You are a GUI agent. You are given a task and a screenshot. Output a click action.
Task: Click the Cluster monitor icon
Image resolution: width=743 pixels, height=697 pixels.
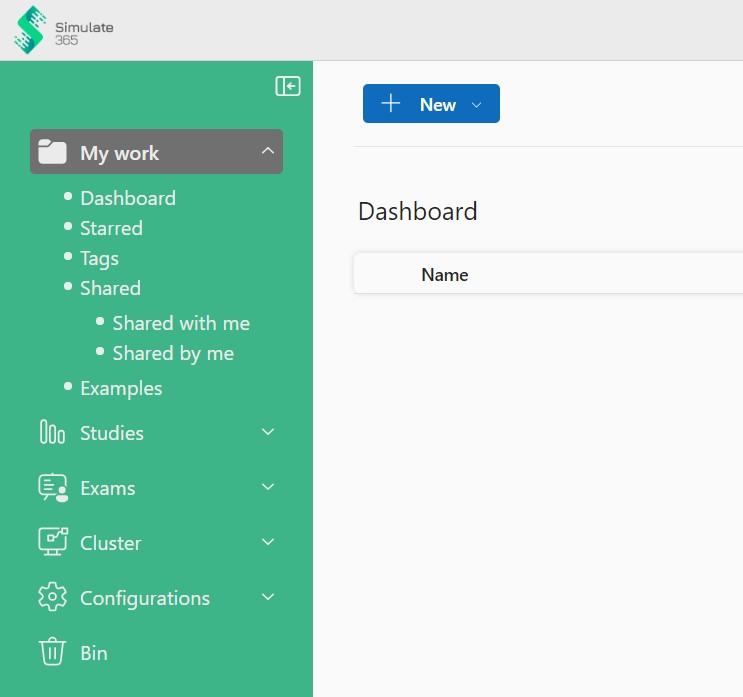pyautogui.click(x=52, y=542)
